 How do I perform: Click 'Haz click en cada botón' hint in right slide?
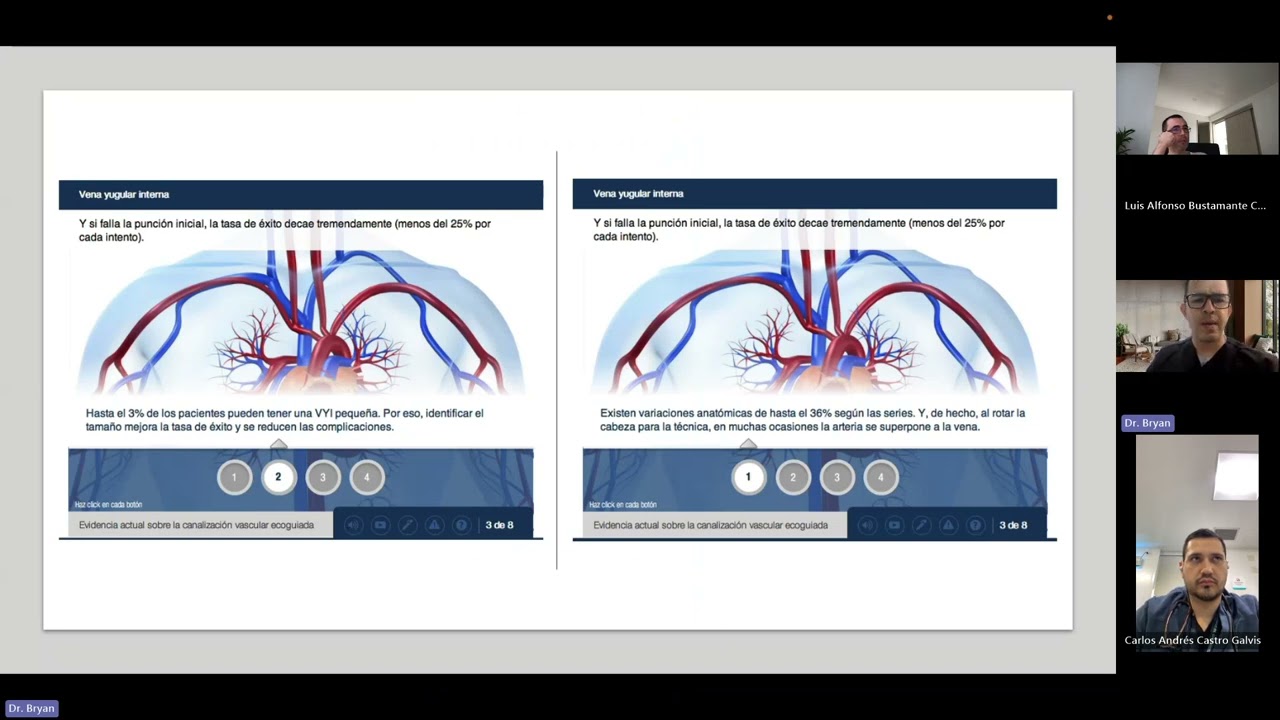pos(623,505)
